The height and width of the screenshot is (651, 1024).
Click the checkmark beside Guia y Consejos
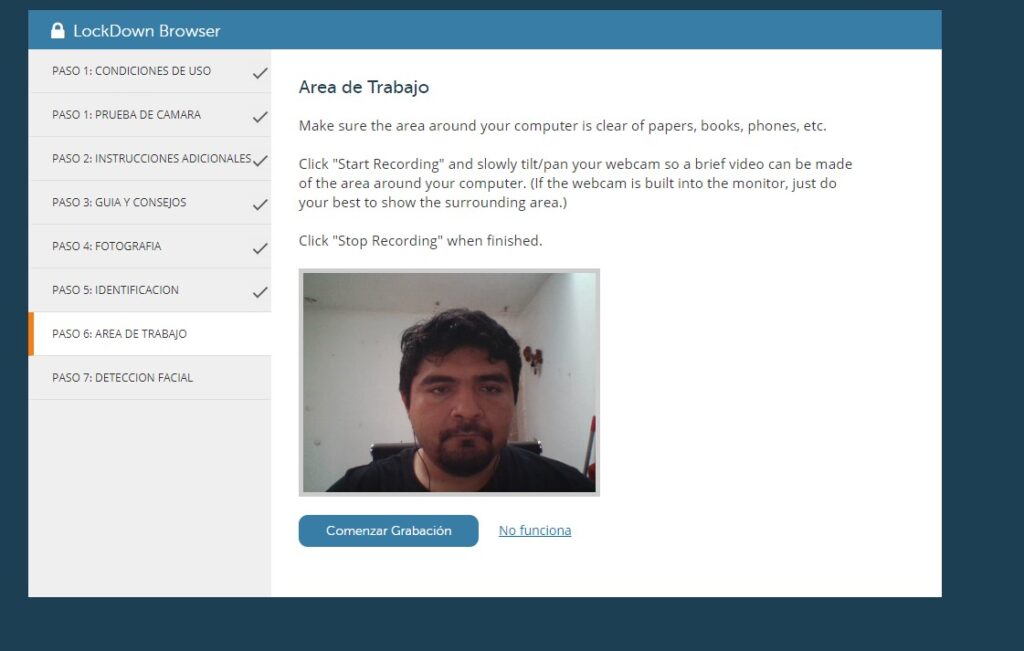(260, 204)
